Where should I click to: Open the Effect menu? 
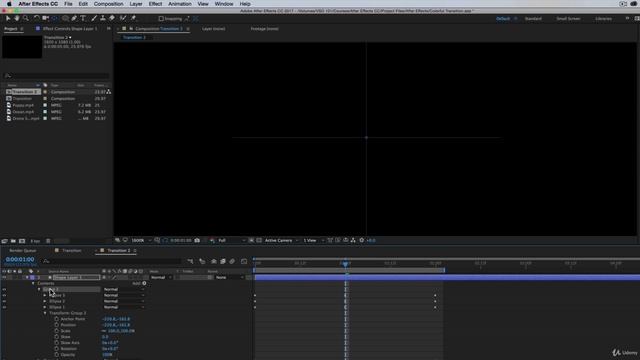point(155,4)
